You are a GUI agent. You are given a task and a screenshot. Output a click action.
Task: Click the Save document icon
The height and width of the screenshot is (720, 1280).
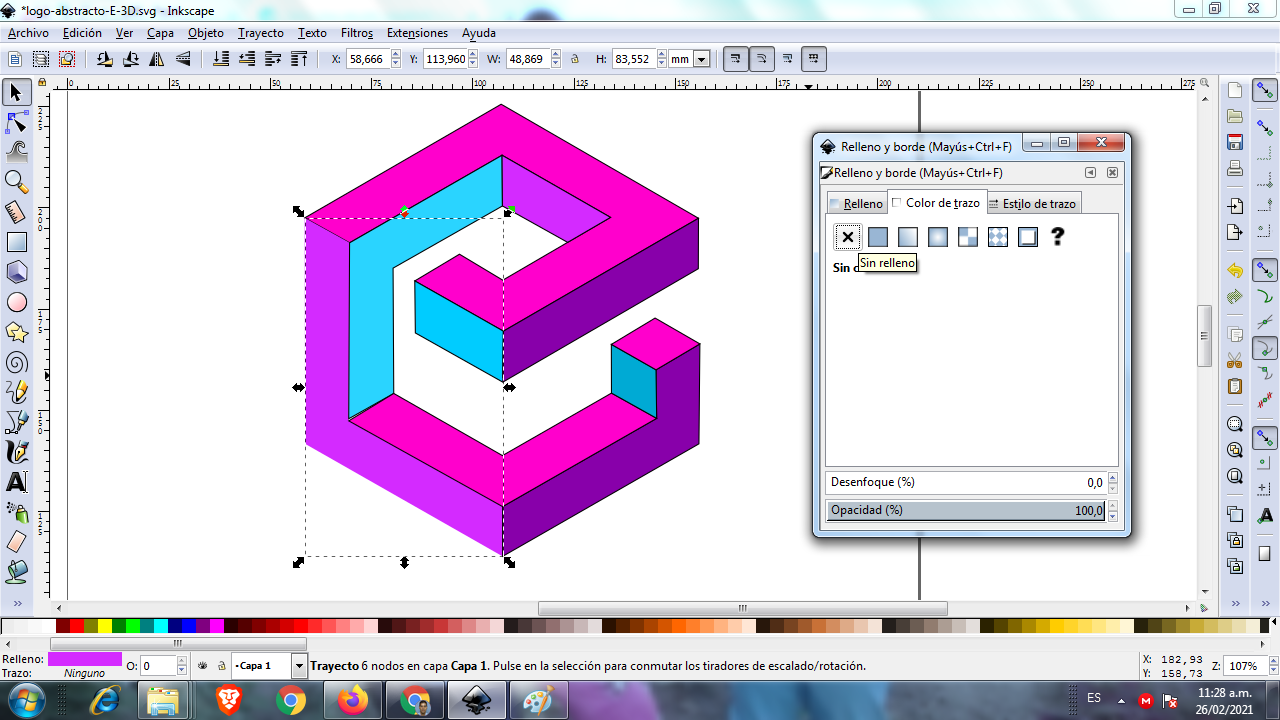(1235, 142)
